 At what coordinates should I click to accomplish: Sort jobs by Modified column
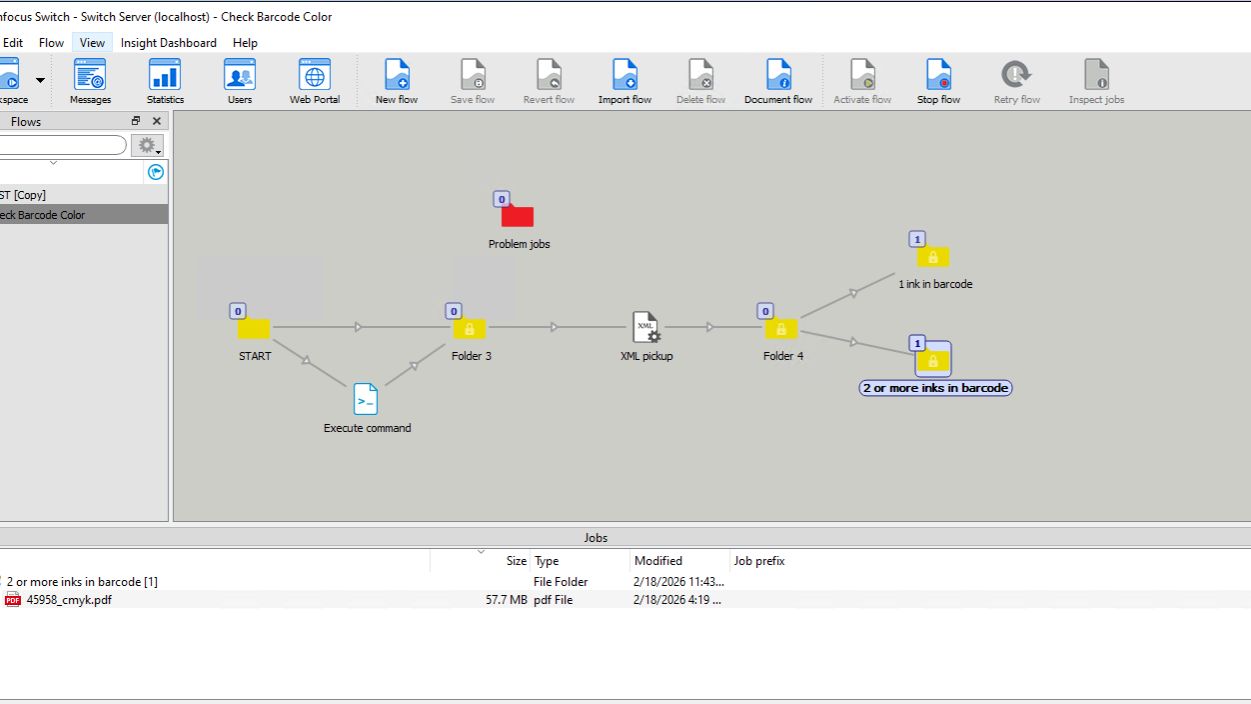680,561
